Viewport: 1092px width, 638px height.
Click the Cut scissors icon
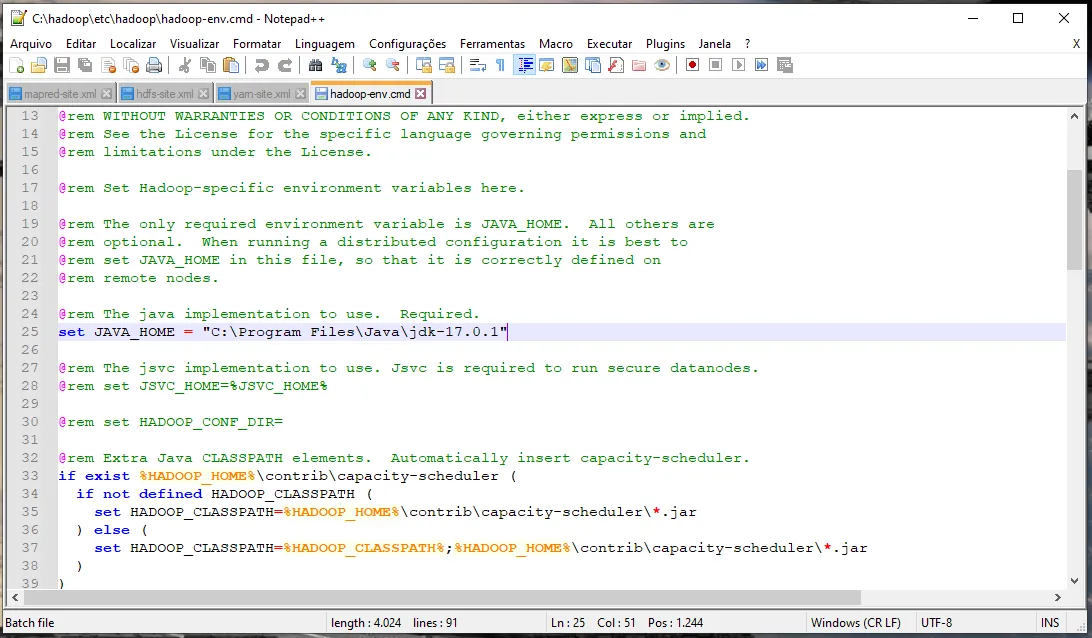(185, 66)
